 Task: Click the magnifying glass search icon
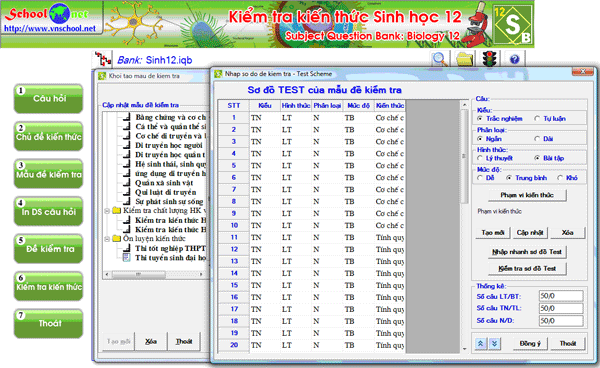click(x=440, y=59)
